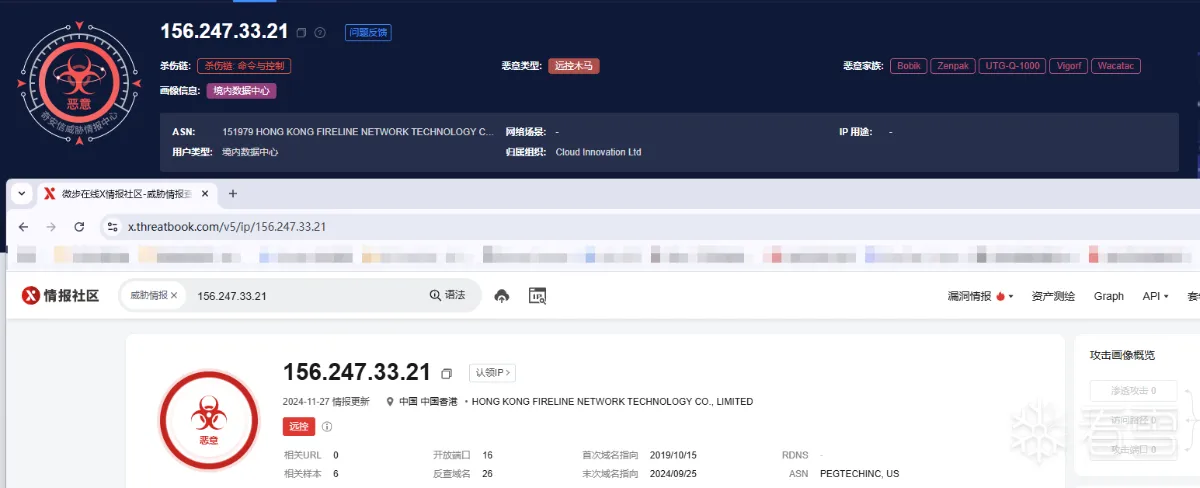Viewport: 1200px width, 488px height.
Task: Click the 远控木马 malicious type tag
Action: [574, 66]
